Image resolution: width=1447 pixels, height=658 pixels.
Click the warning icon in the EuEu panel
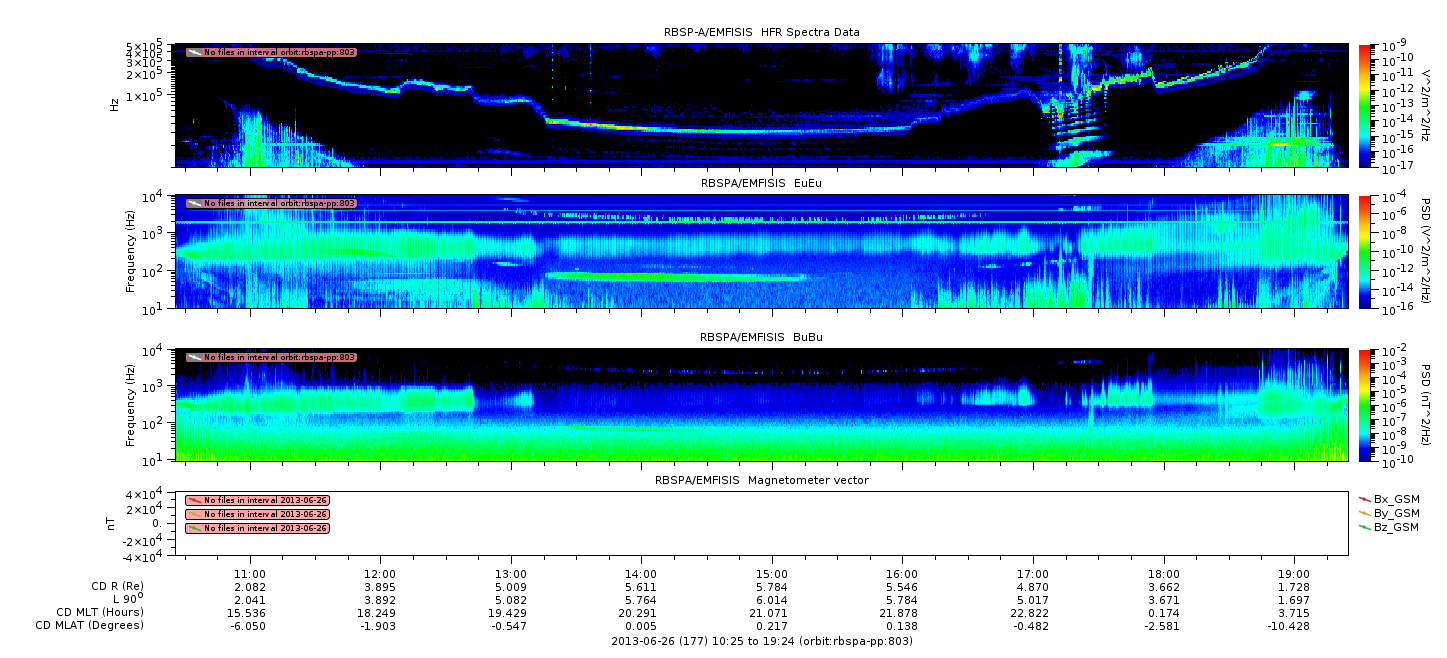194,203
